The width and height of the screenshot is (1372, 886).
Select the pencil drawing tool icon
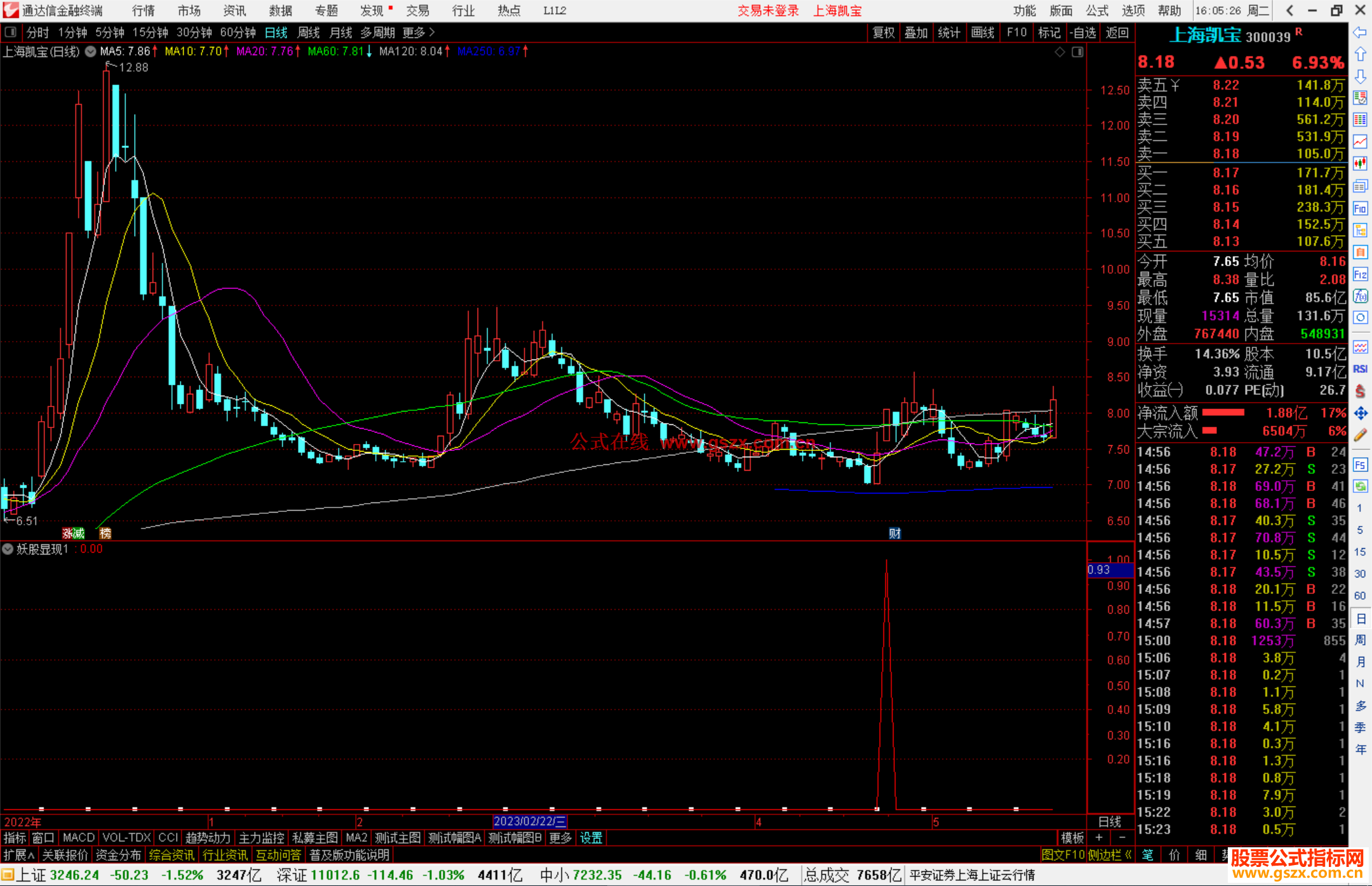click(x=1360, y=435)
